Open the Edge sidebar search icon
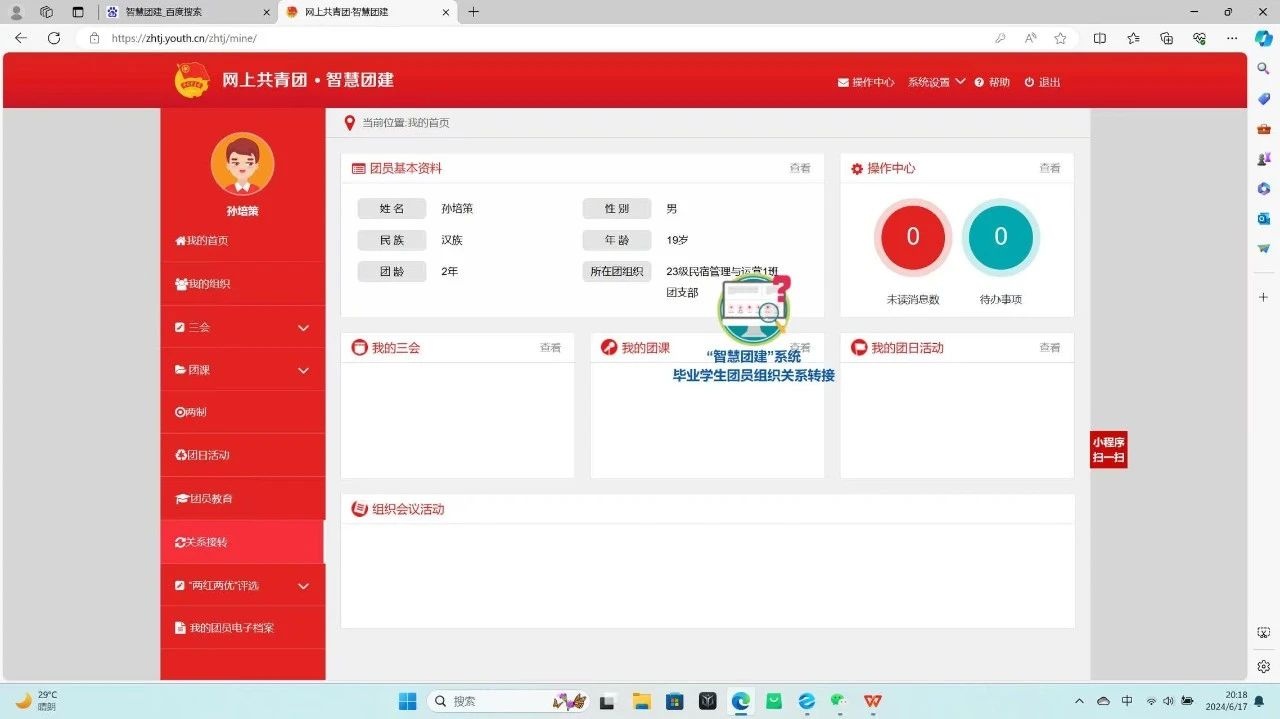Viewport: 1280px width, 719px height. pyautogui.click(x=1264, y=68)
